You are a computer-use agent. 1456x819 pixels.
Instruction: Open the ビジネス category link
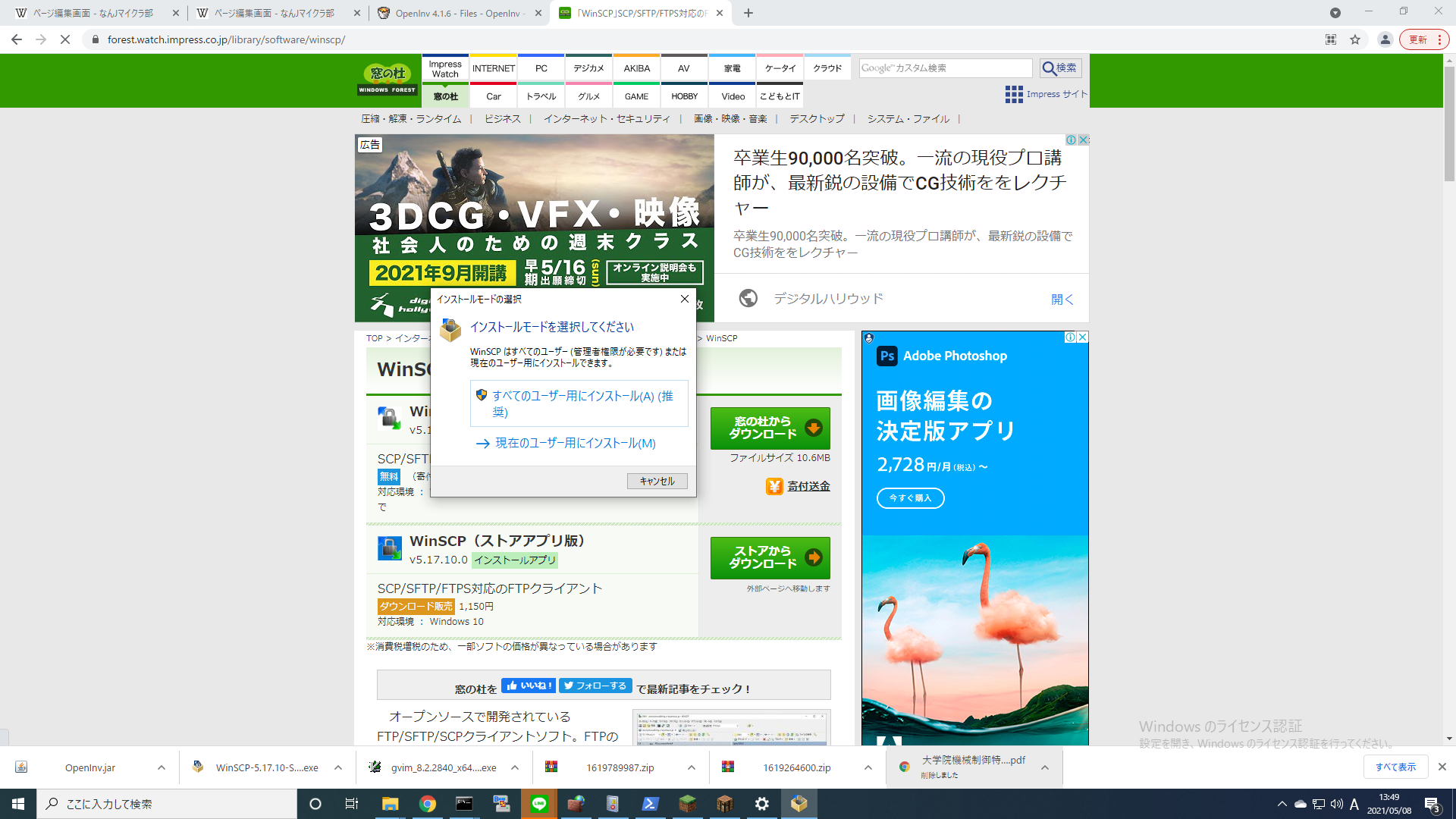(x=502, y=119)
